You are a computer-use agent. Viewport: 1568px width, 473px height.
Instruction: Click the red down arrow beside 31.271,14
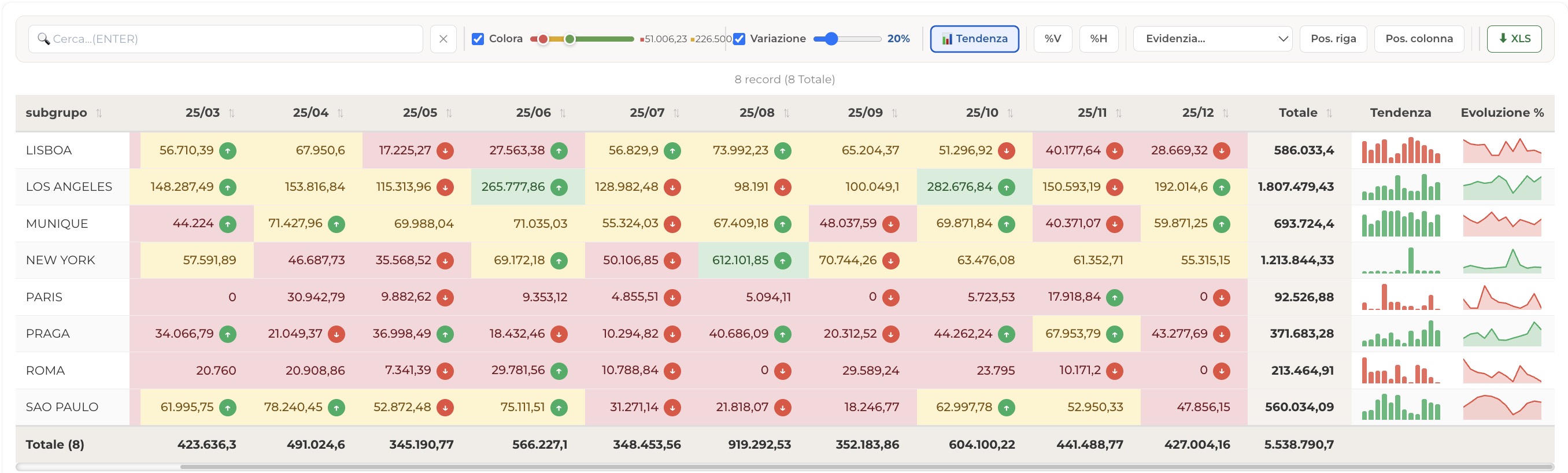(672, 407)
